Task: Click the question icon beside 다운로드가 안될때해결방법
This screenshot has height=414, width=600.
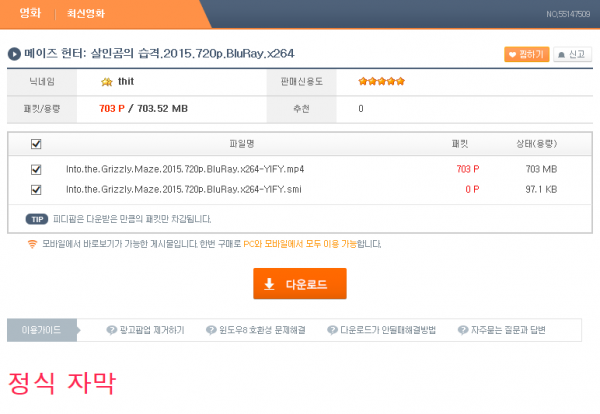Action: coord(333,329)
